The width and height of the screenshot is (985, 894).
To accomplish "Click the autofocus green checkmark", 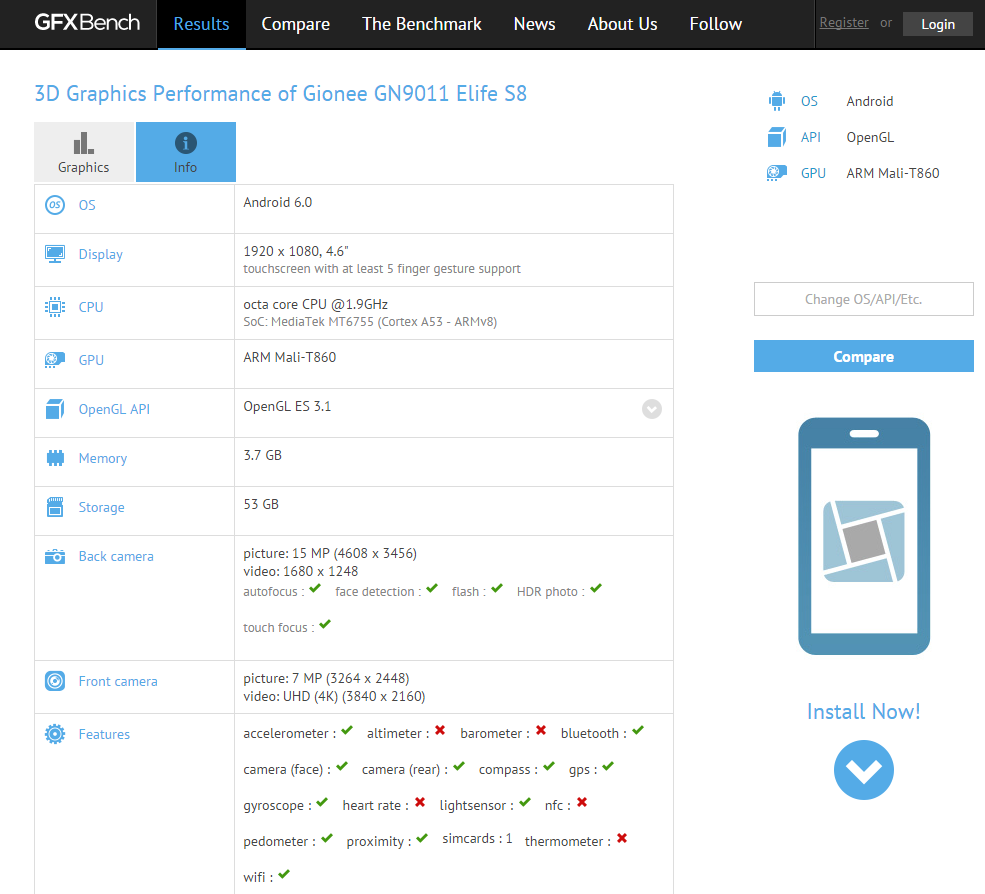I will point(315,589).
